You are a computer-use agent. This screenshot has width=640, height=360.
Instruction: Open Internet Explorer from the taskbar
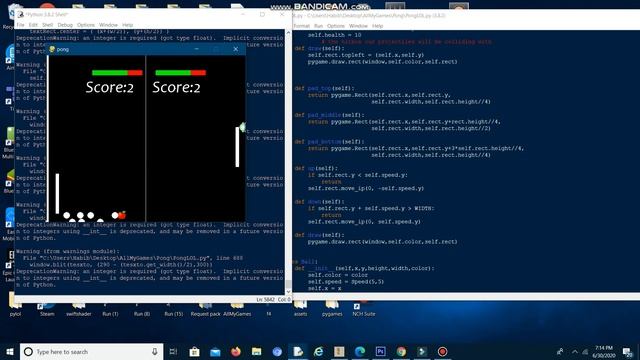pyautogui.click(x=319, y=351)
